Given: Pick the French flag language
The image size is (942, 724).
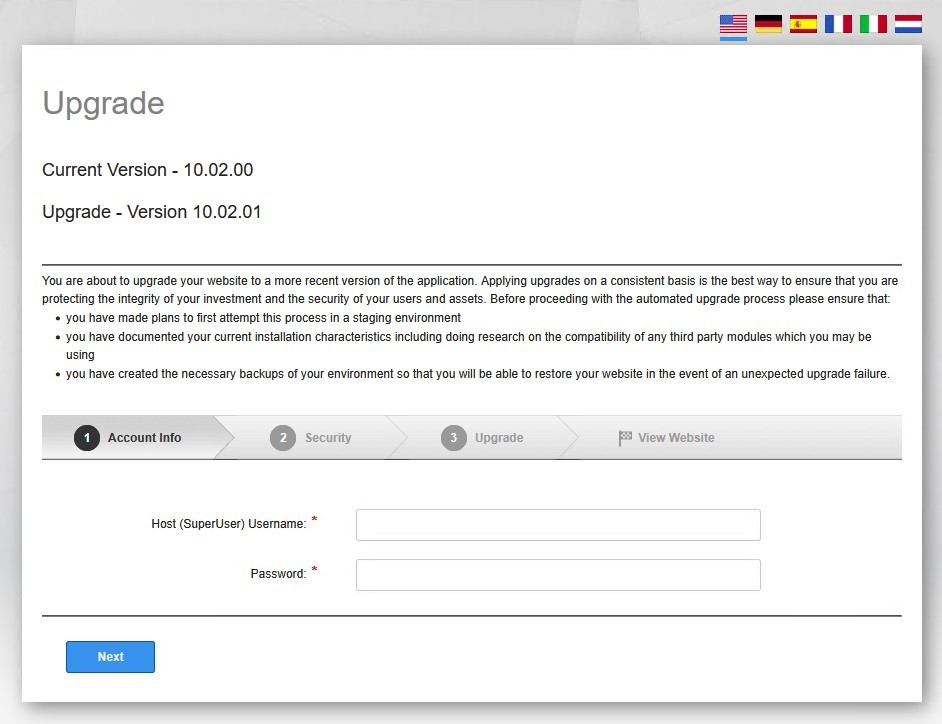Looking at the screenshot, I should click(838, 24).
